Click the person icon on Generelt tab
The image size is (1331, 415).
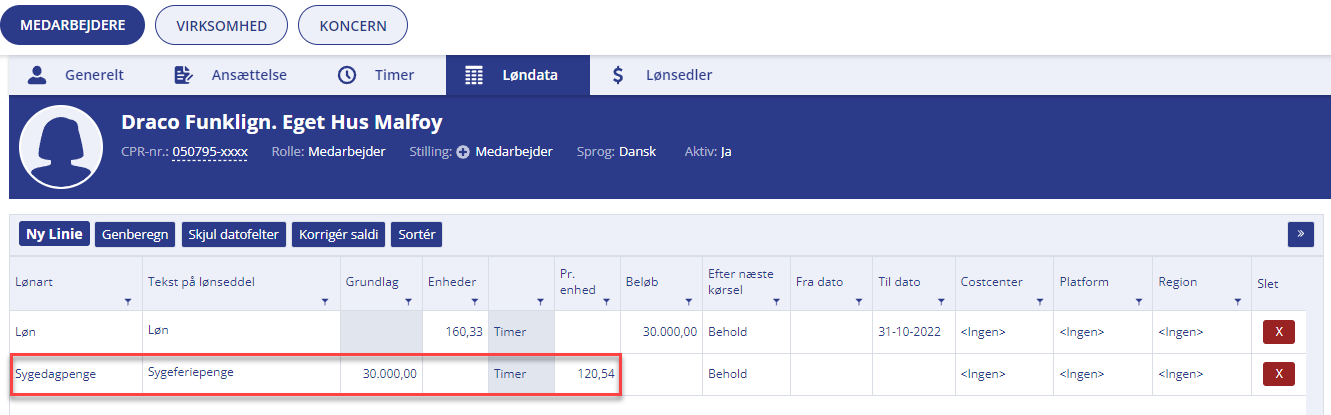tap(38, 75)
